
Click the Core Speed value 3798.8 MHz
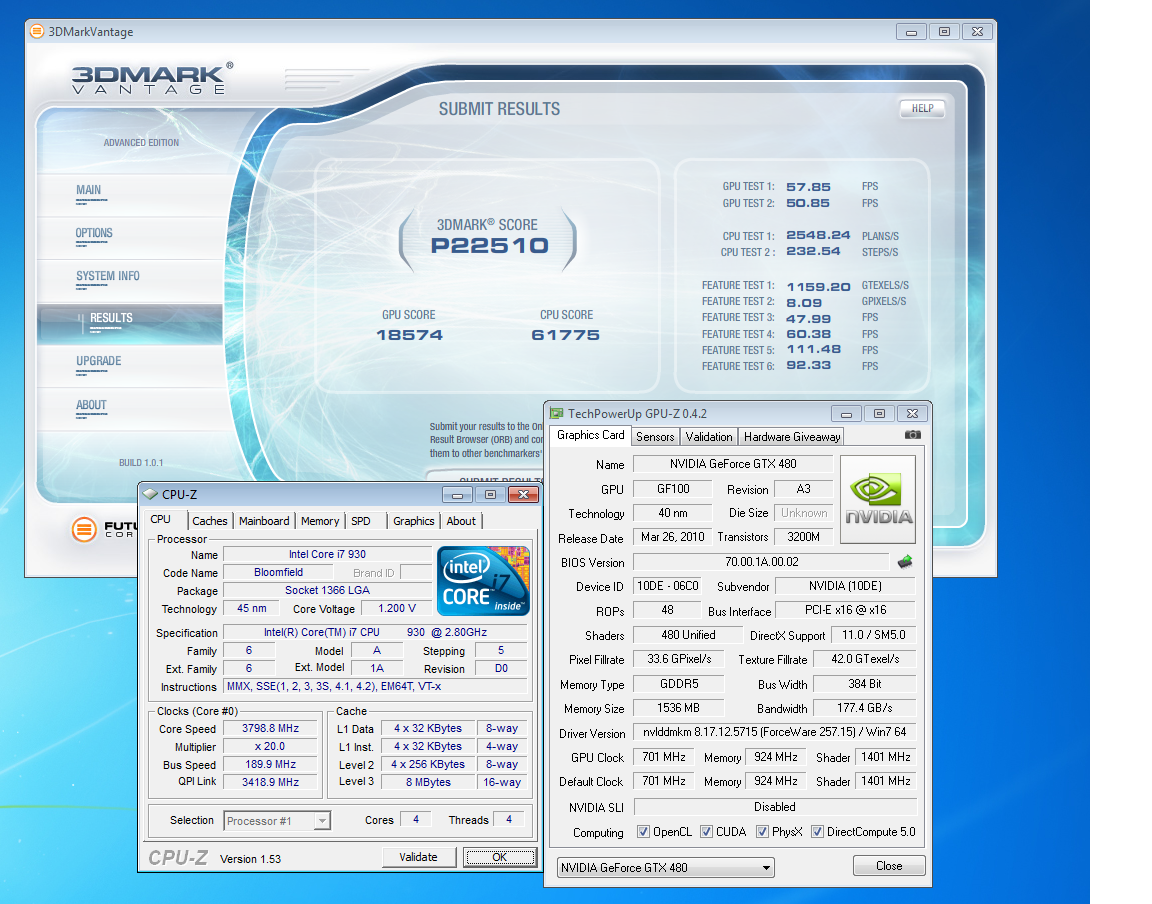(x=270, y=728)
